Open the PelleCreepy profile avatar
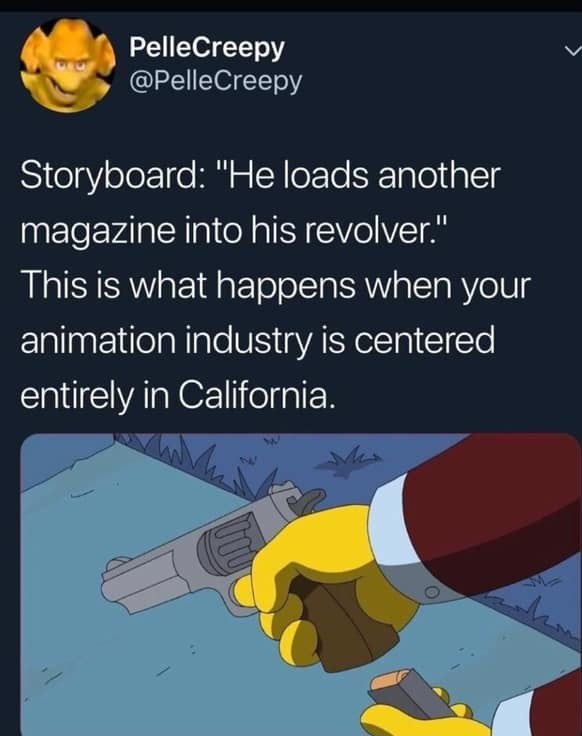Screen dimensions: 582x736 (x=69, y=65)
